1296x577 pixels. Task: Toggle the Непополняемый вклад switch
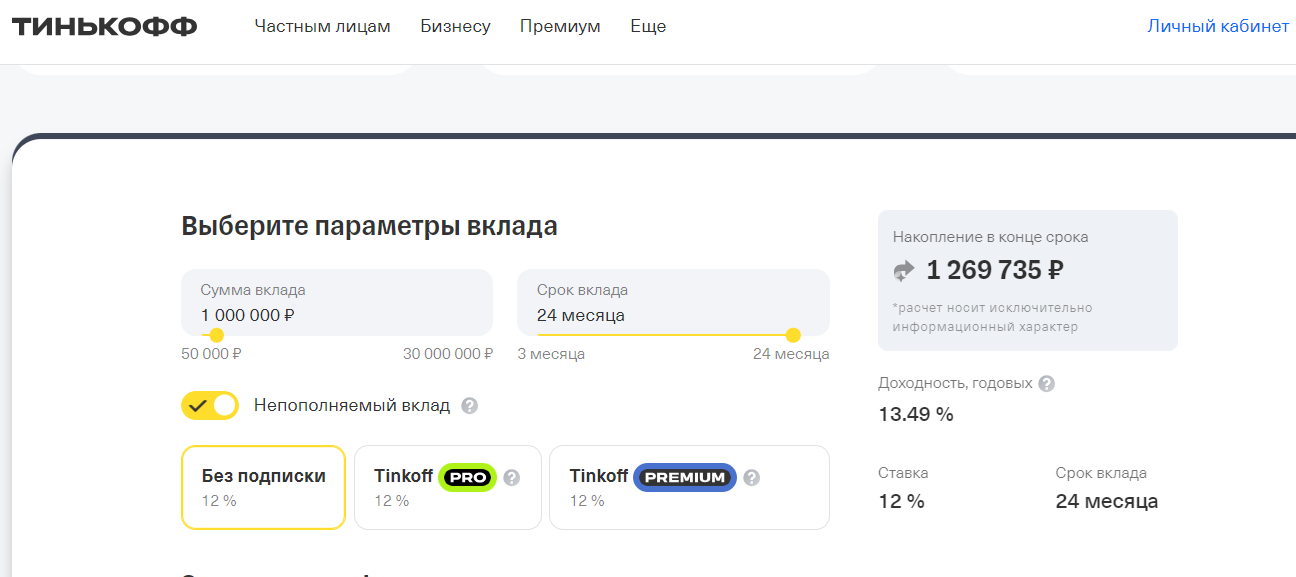(210, 405)
